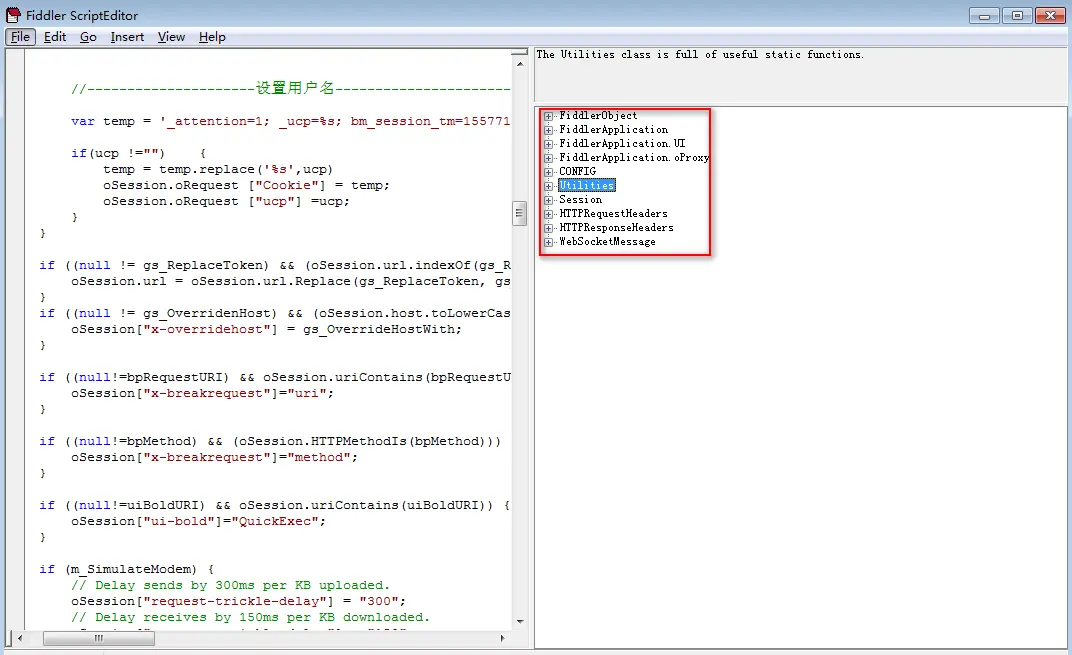Select FiddlerObject in class tree
Screen dimensions: 1072x655
[598, 116]
